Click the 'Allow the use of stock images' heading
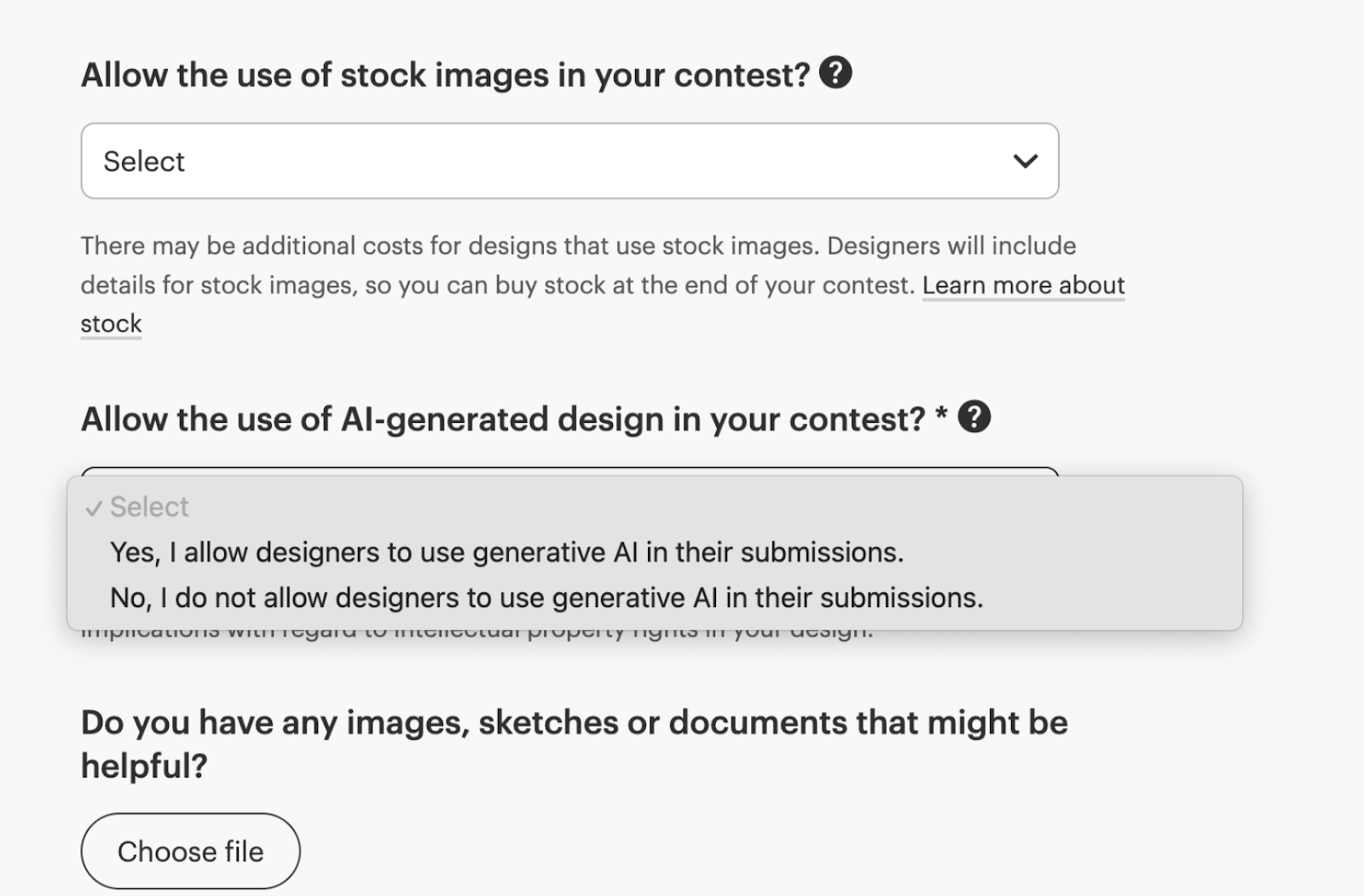 click(445, 75)
